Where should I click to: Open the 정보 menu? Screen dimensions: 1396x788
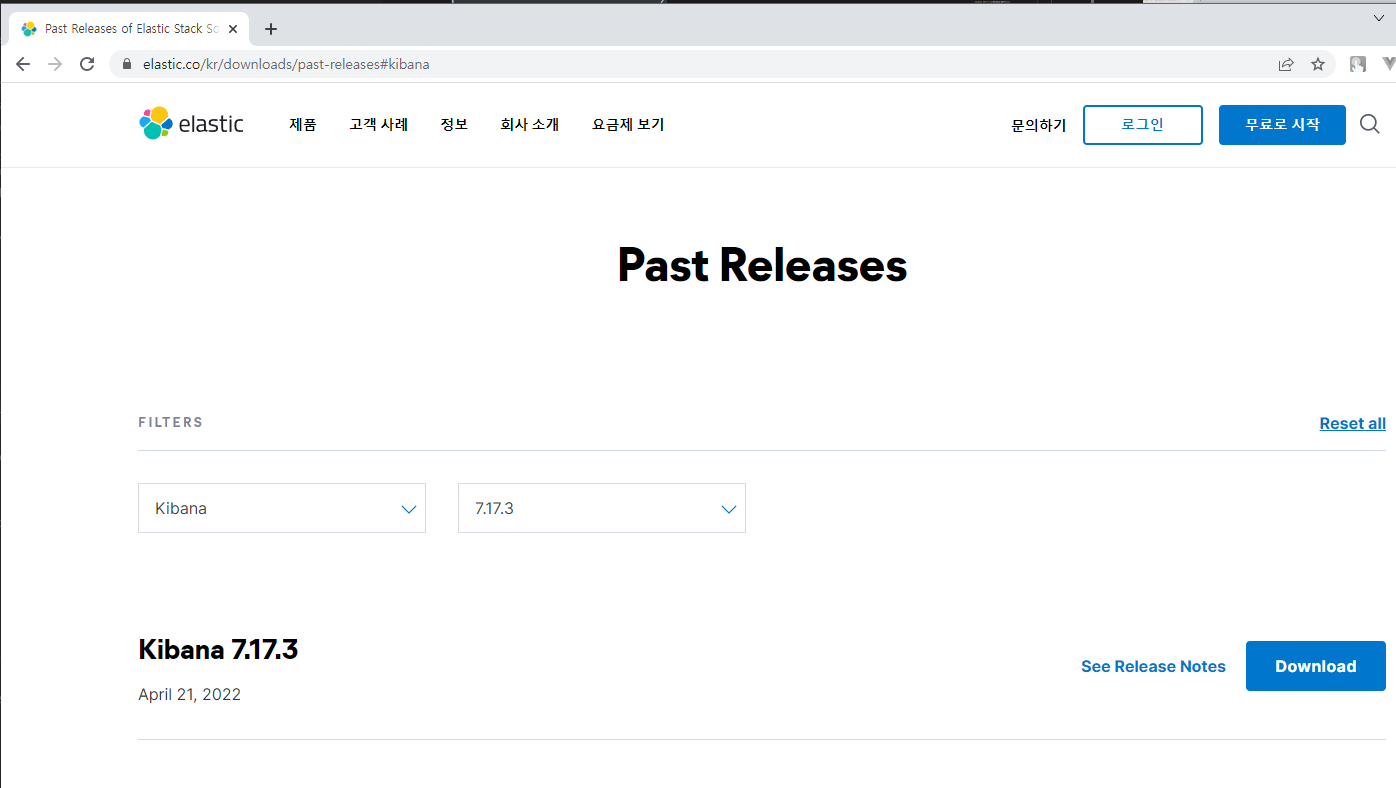point(454,125)
